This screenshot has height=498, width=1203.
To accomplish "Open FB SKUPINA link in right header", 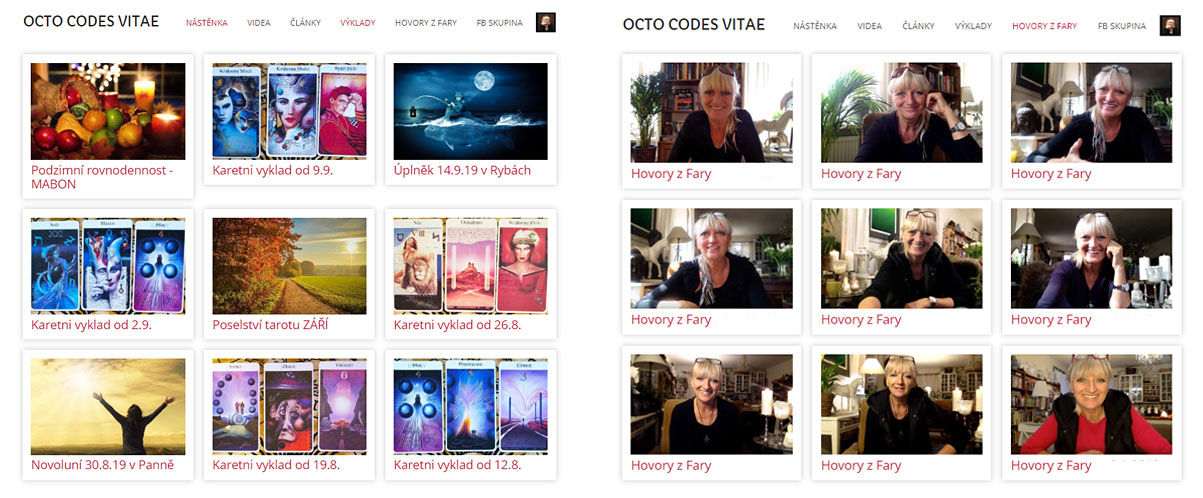I will pos(1122,26).
